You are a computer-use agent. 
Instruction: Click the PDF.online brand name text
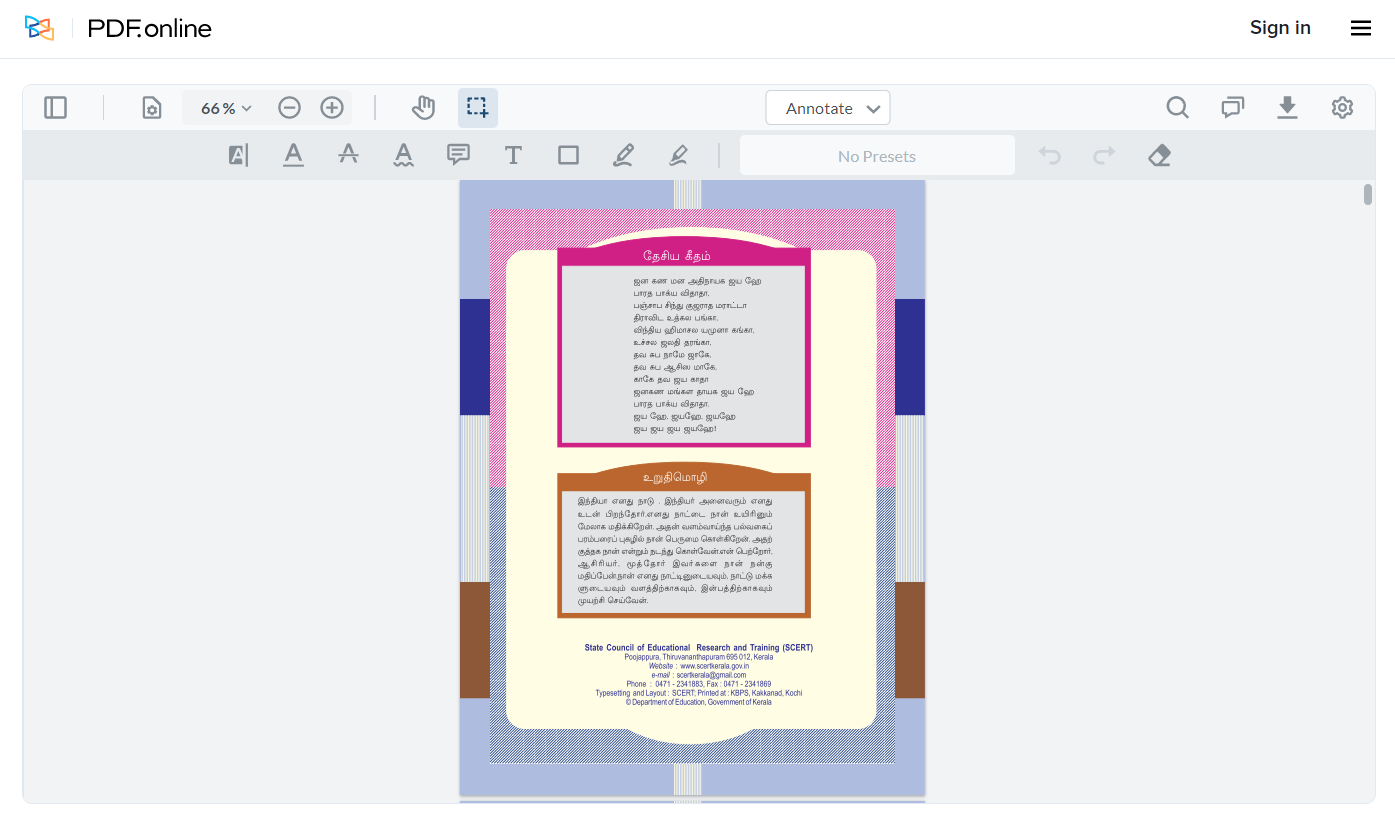point(150,29)
